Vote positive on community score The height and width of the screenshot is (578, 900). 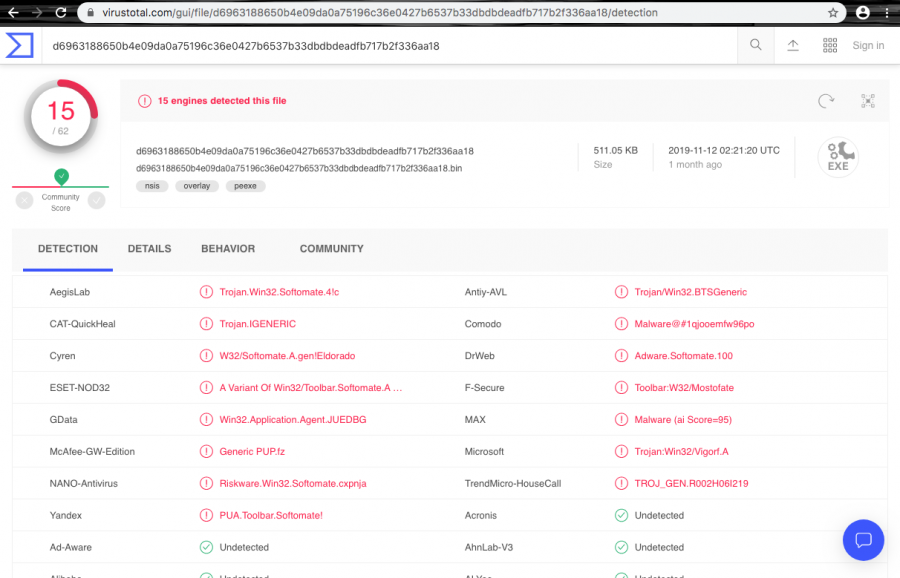pos(96,200)
